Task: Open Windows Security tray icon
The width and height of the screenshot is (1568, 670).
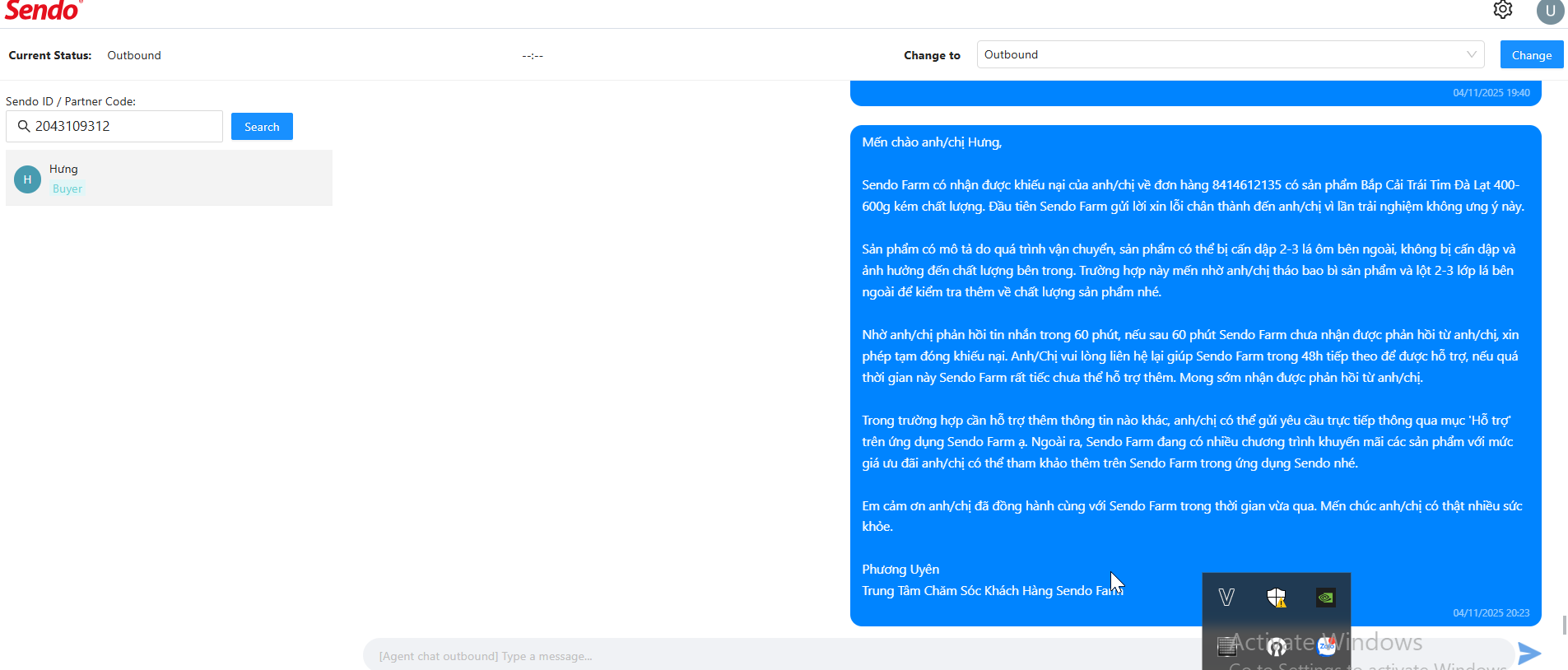Action: coord(1277,598)
